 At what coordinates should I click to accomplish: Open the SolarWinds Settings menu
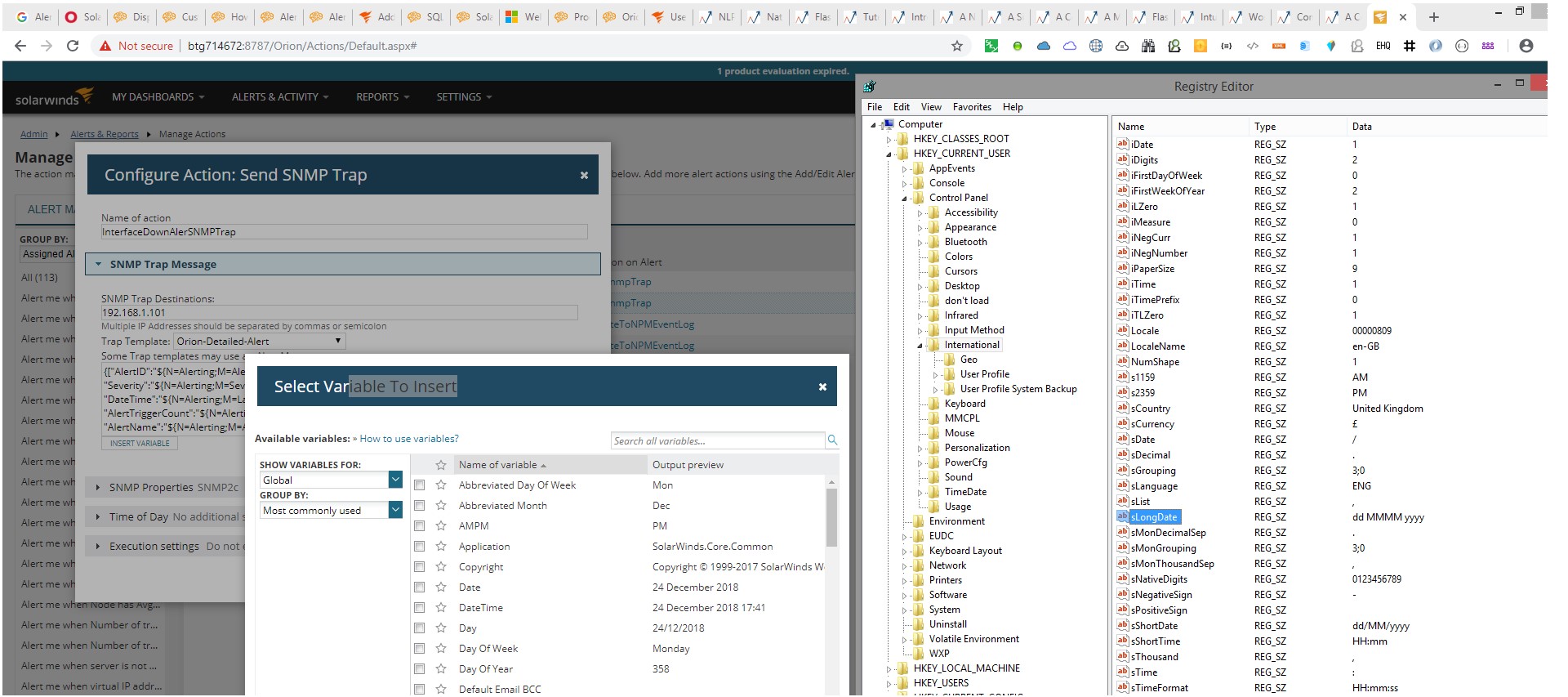tap(464, 97)
